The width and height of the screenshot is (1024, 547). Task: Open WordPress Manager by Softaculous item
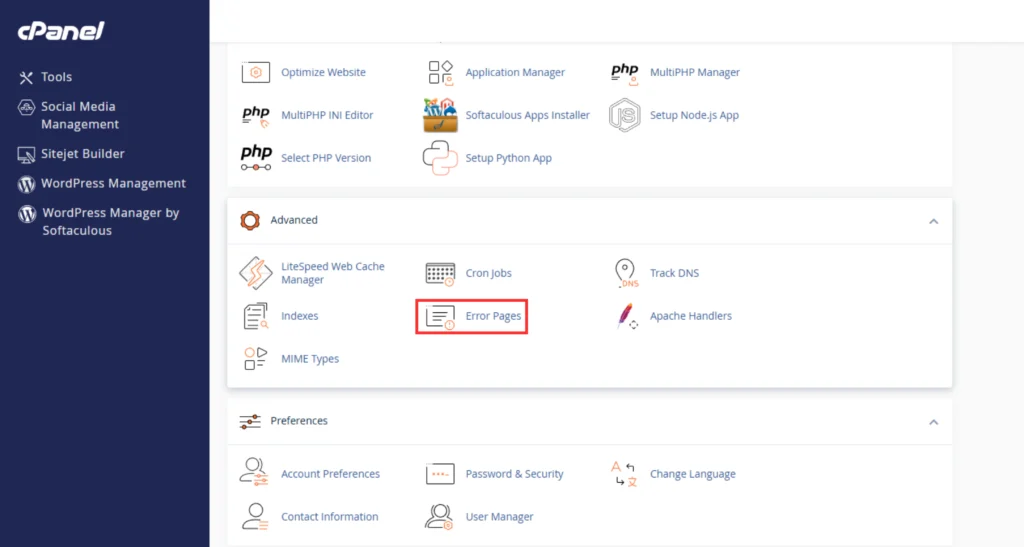click(110, 222)
